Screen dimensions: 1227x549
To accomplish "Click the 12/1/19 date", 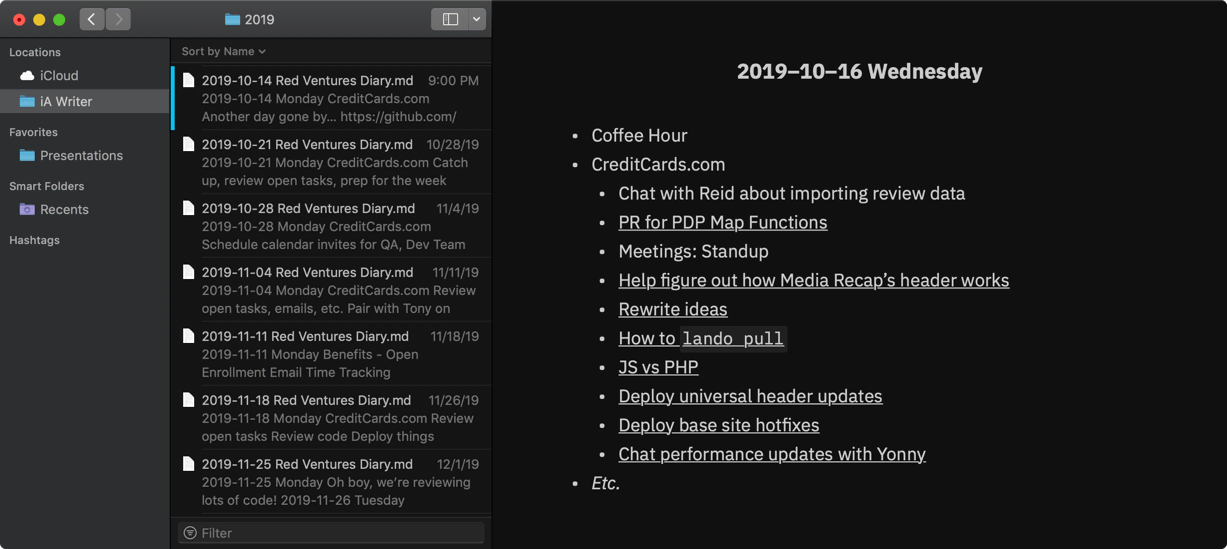I will 457,464.
